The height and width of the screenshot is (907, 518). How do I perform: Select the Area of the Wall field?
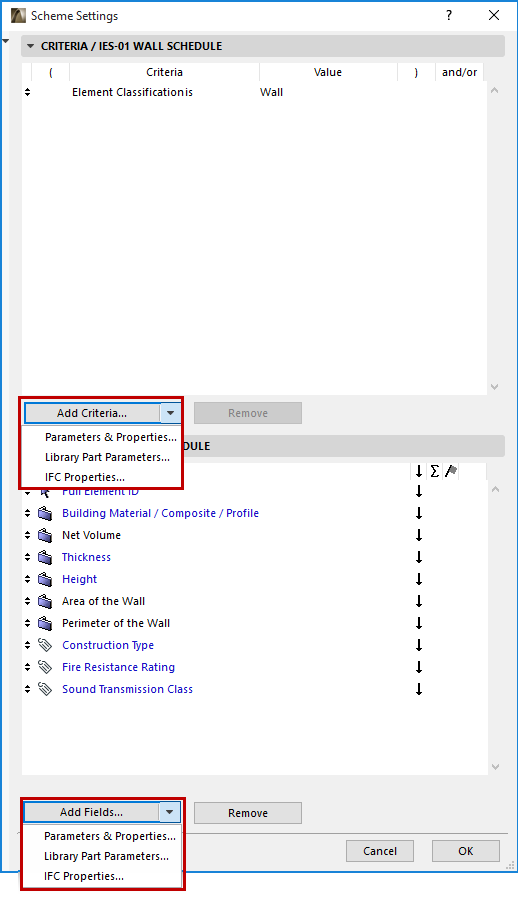click(103, 601)
